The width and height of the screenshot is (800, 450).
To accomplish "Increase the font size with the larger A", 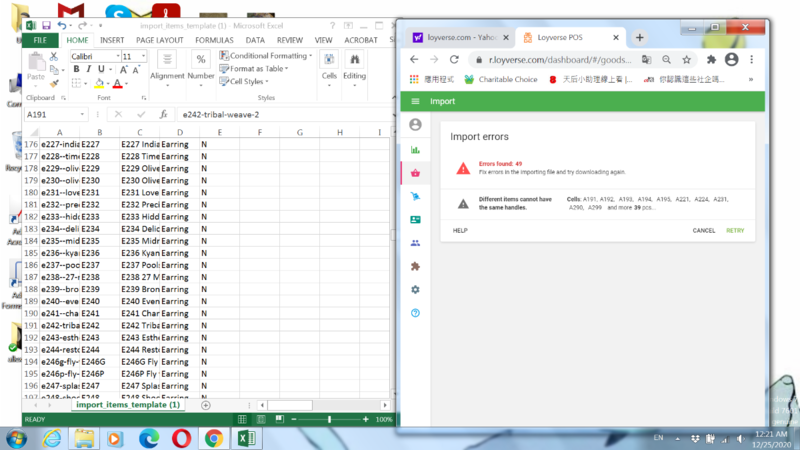I will [x=123, y=69].
